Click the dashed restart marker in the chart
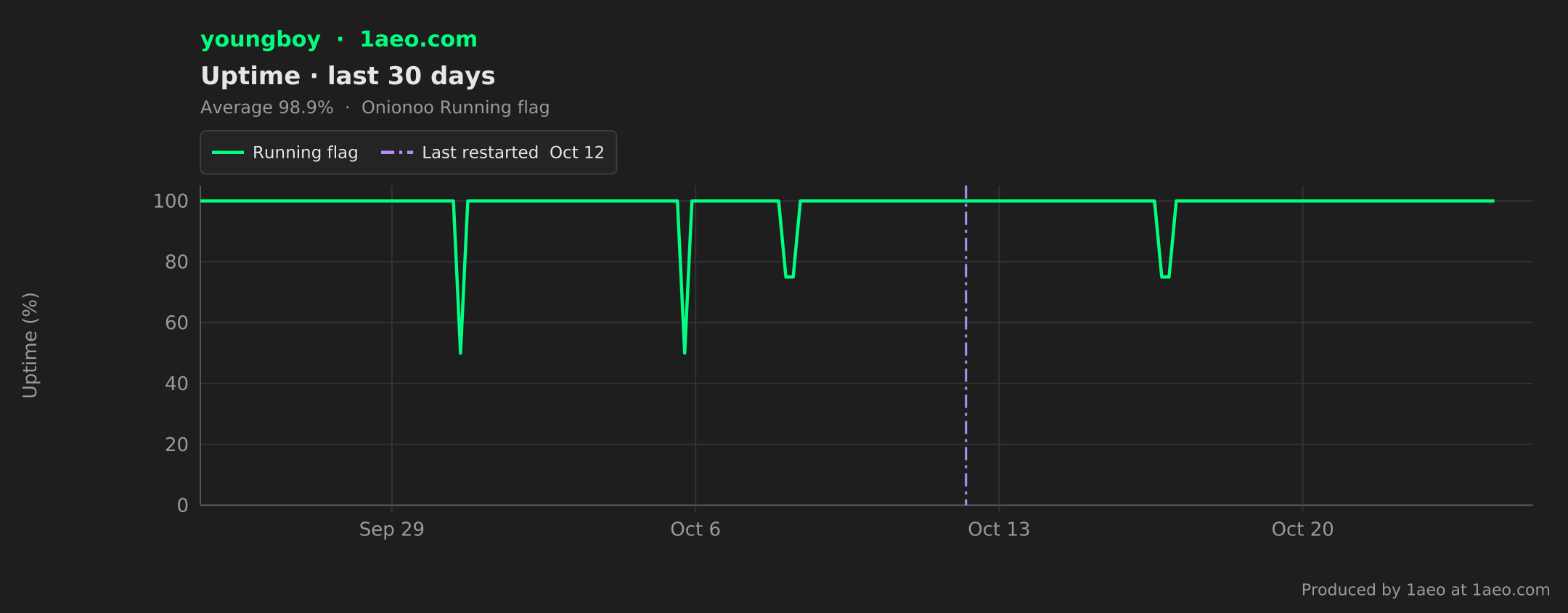The width and height of the screenshot is (1568, 613). (965, 345)
